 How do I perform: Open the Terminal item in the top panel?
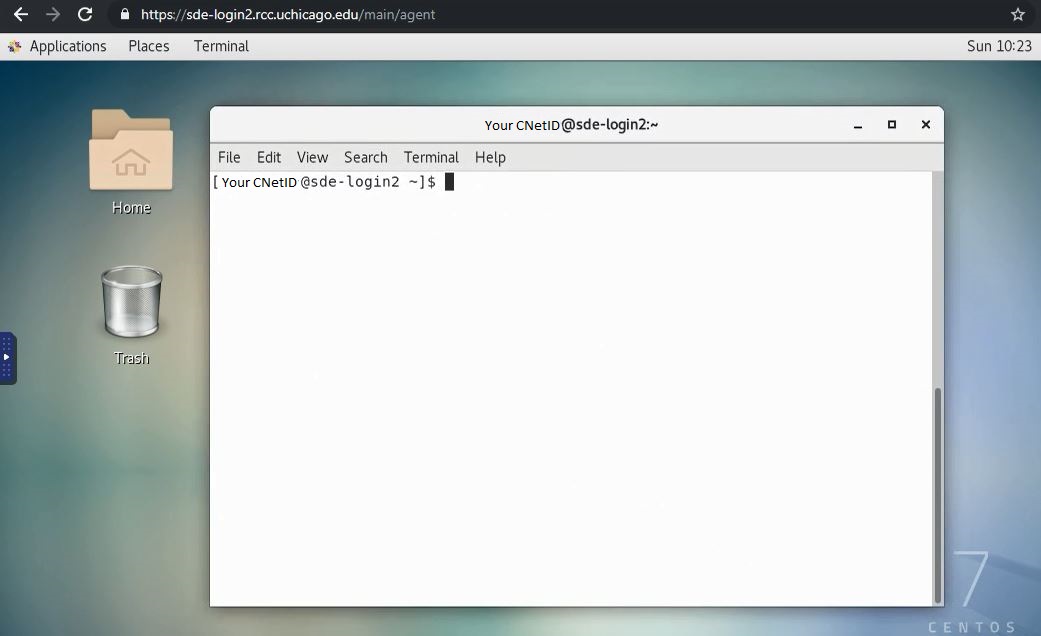click(221, 46)
